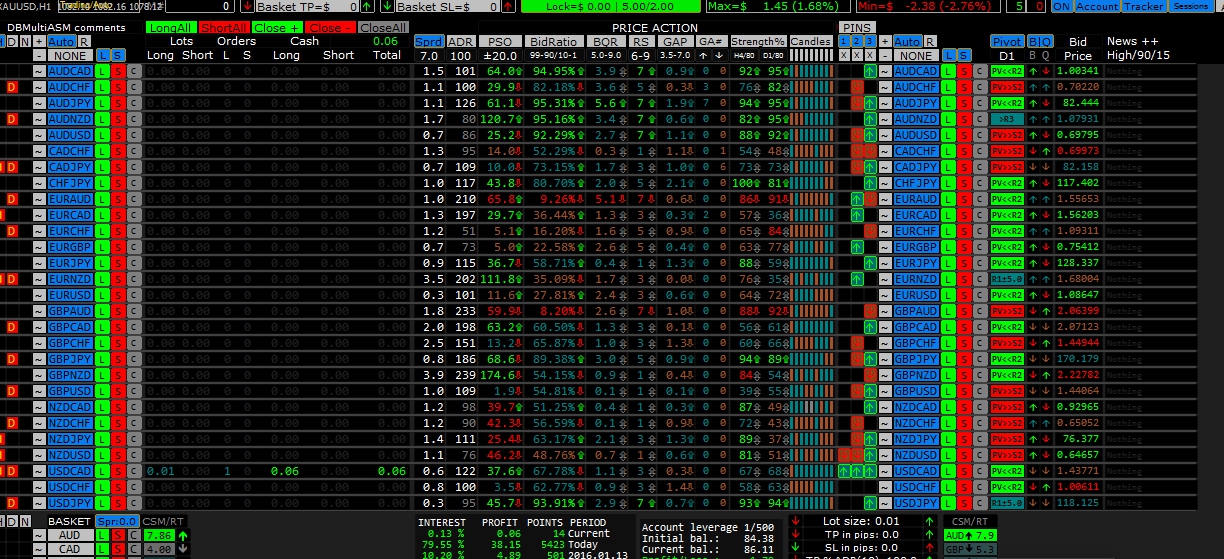The width and height of the screenshot is (1224, 559).
Task: Click tilde chart button for left AUDCAD row
Action: point(39,71)
